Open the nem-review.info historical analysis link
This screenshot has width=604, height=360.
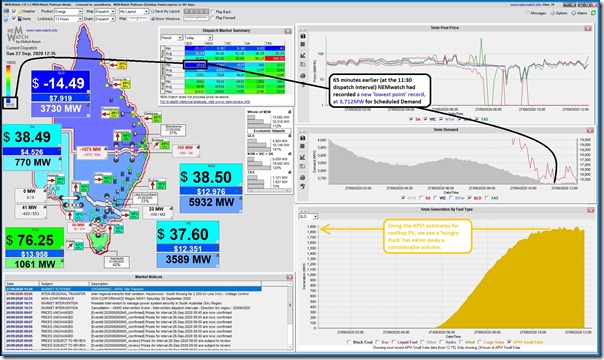205,102
